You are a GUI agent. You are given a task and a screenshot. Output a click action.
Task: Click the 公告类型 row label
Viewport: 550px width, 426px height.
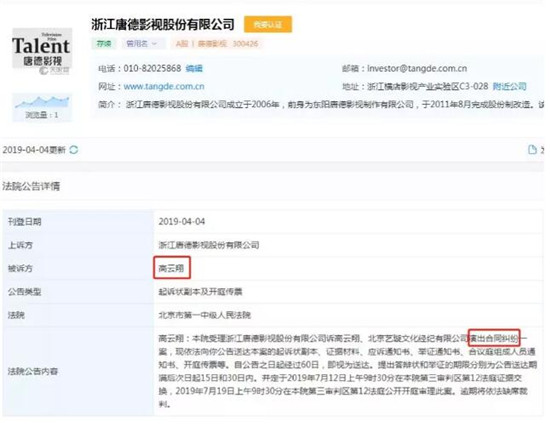click(25, 292)
